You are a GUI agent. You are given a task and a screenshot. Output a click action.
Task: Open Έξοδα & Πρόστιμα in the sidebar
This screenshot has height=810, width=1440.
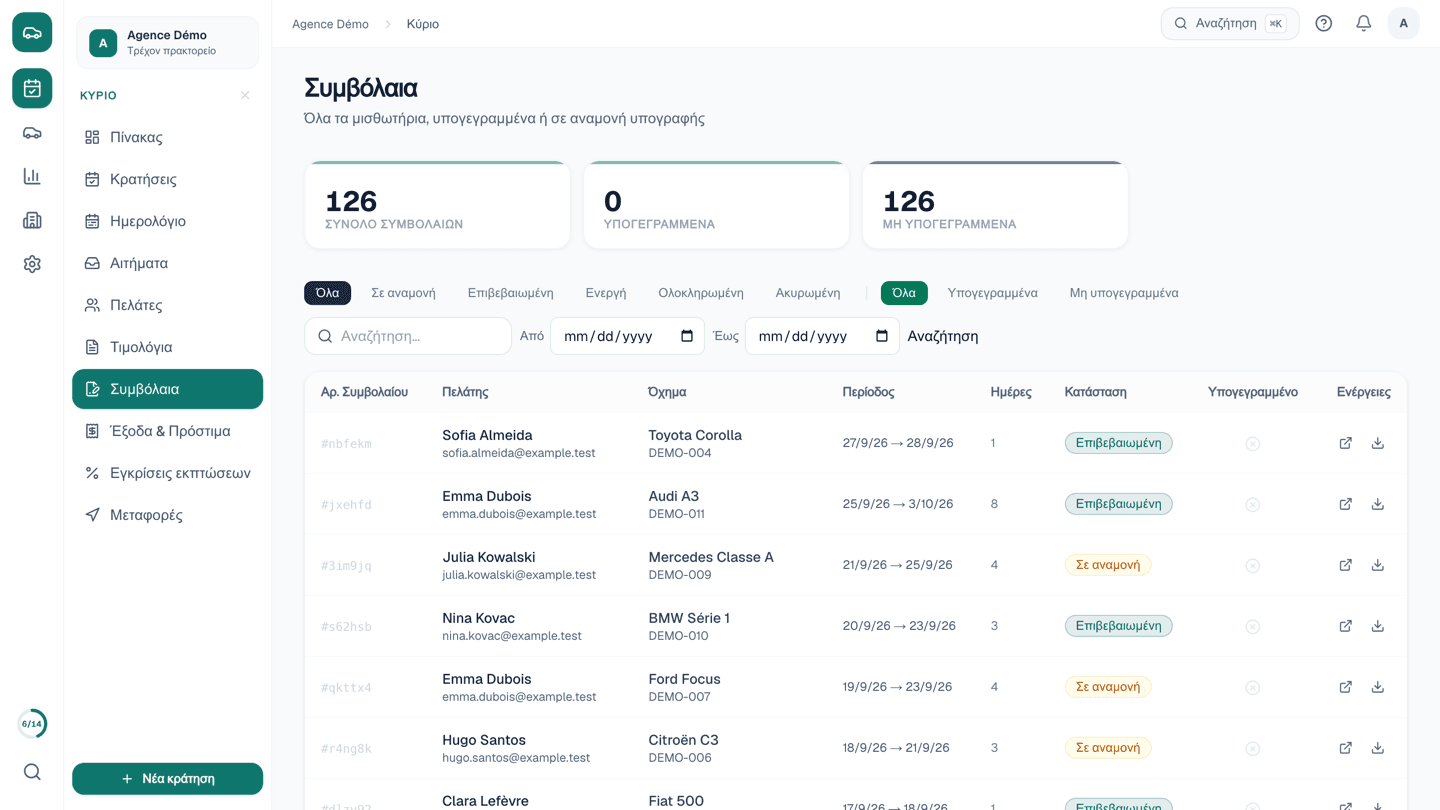pyautogui.click(x=167, y=431)
